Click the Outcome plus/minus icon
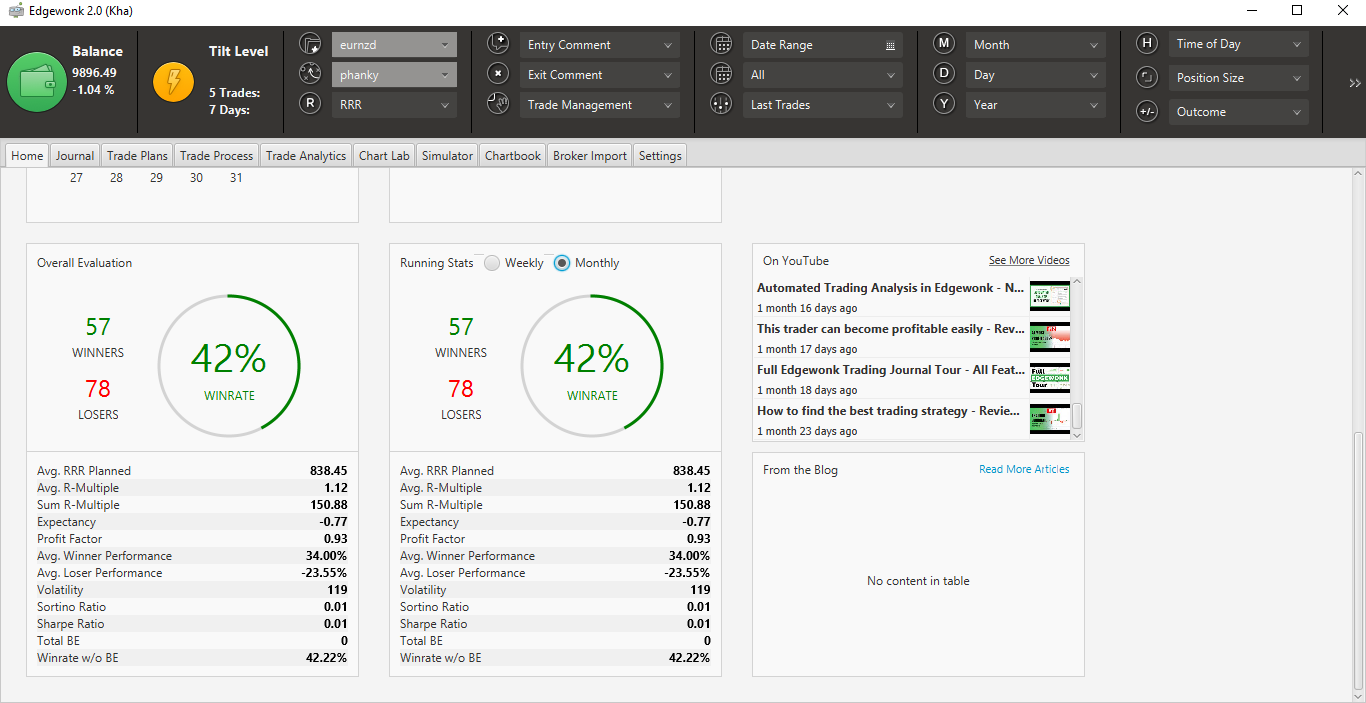The width and height of the screenshot is (1366, 703). click(1147, 112)
